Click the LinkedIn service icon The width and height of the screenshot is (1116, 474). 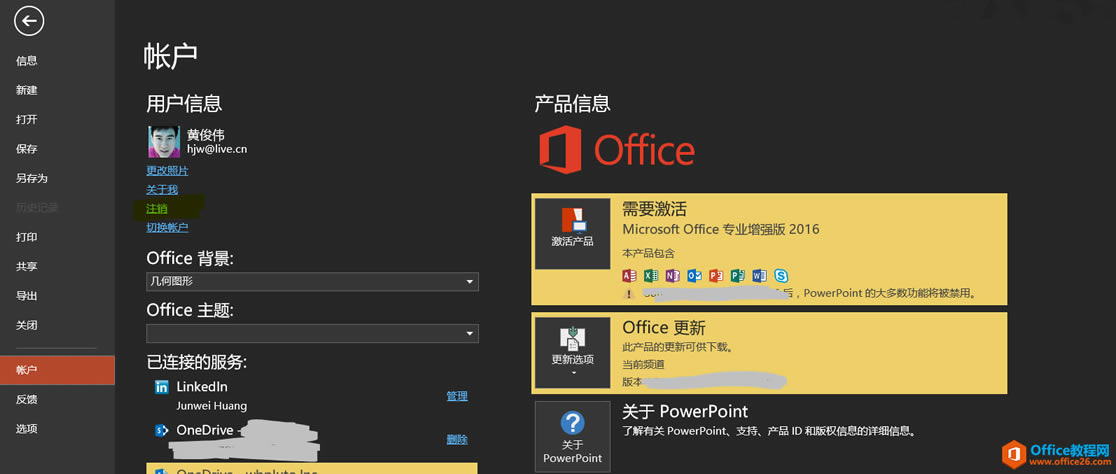click(x=162, y=387)
